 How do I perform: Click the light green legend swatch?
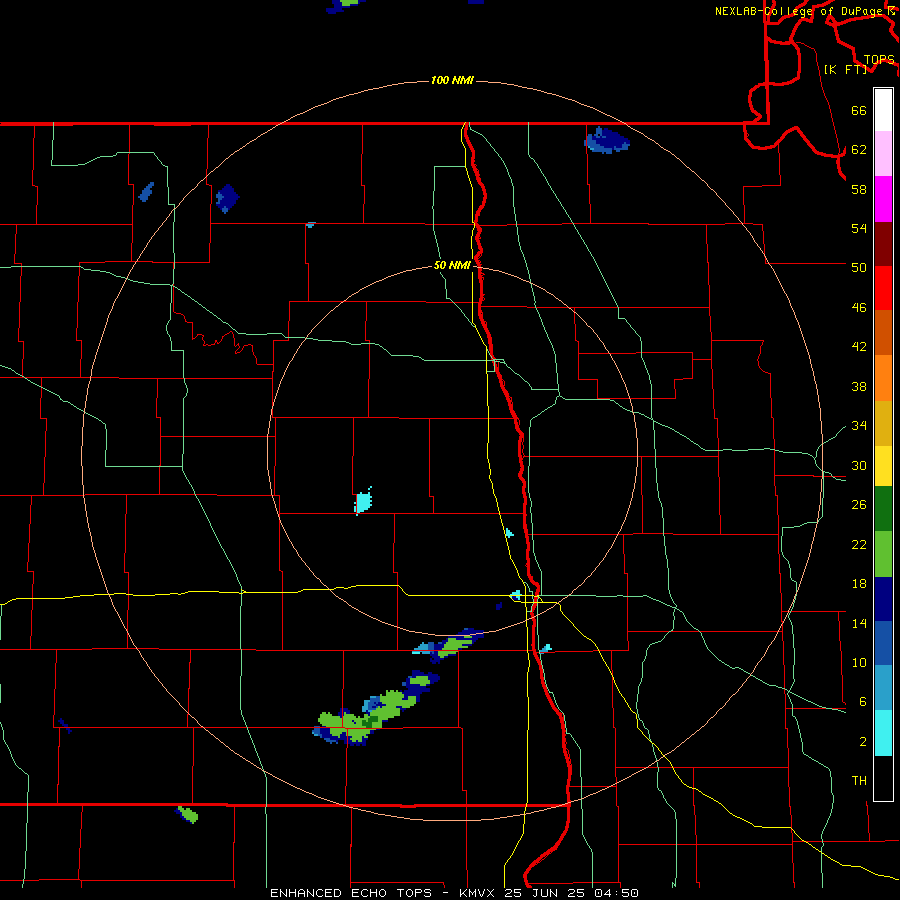click(883, 554)
